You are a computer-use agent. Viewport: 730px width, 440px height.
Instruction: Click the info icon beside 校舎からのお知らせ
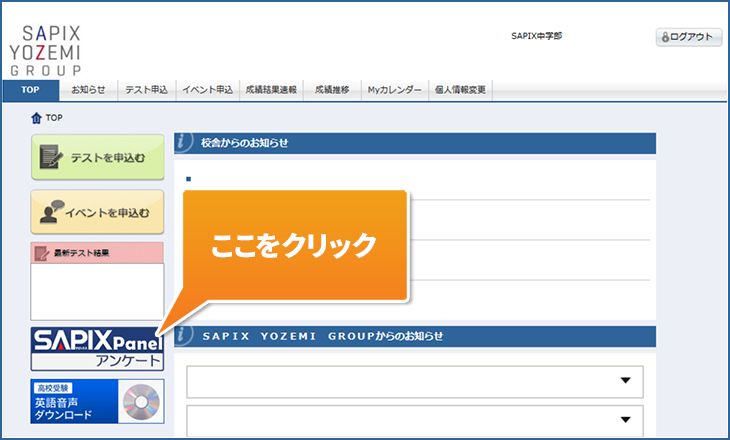coord(183,142)
